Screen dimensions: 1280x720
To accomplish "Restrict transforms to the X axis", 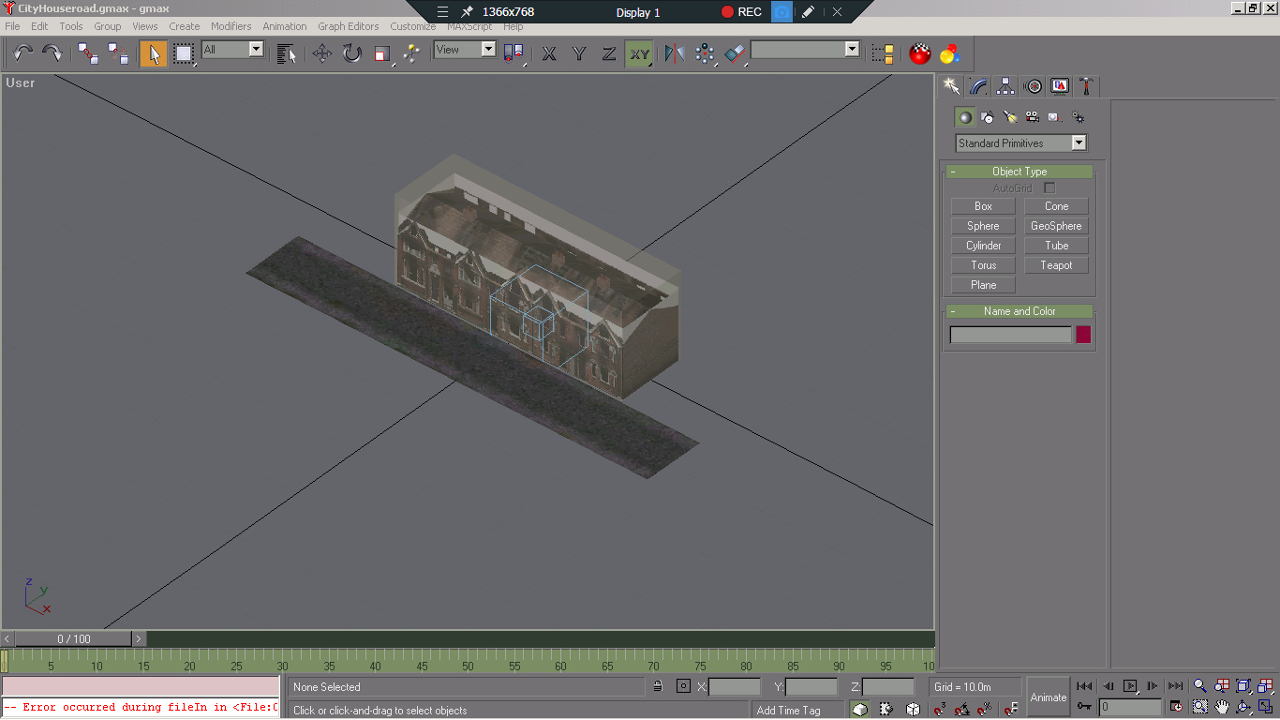I will coord(549,54).
